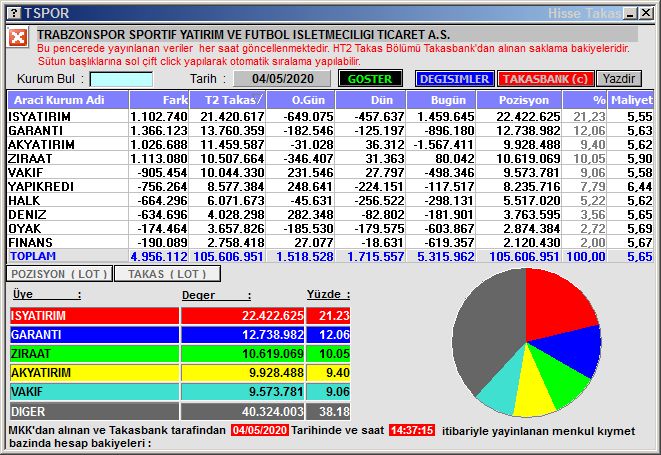661x455 pixels.
Task: Click total Pozisyon 105.606.951 in TOPLAM row
Action: coord(524,256)
